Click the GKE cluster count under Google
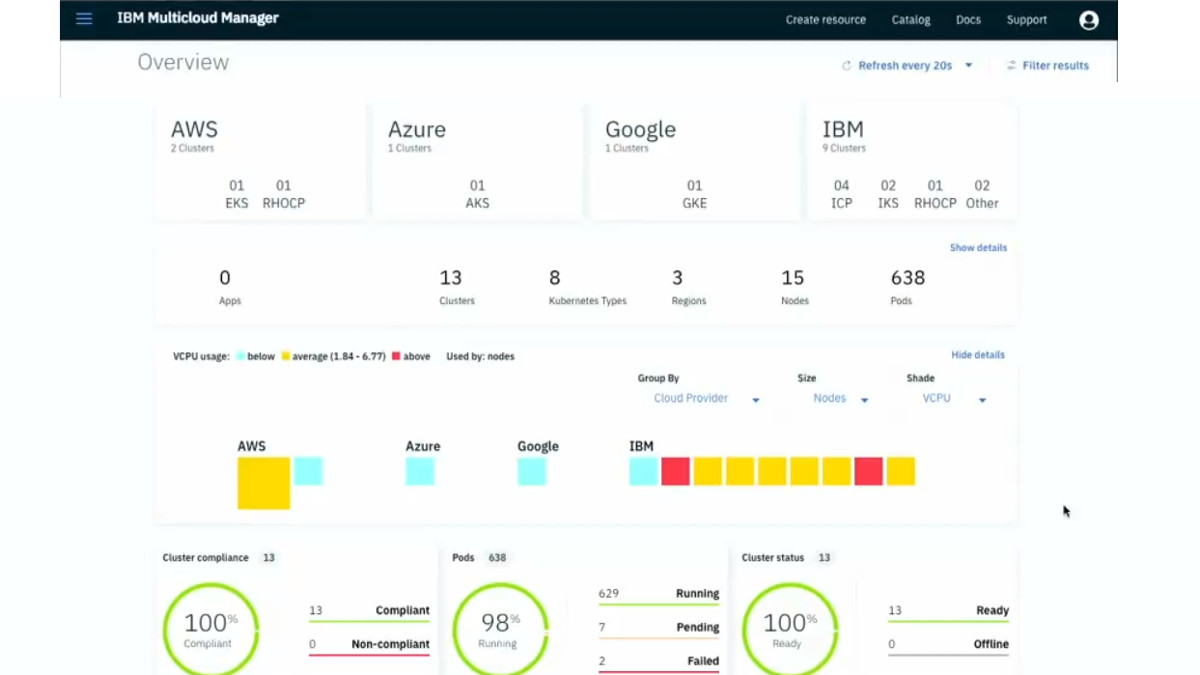Viewport: 1200px width, 675px height. coord(694,194)
